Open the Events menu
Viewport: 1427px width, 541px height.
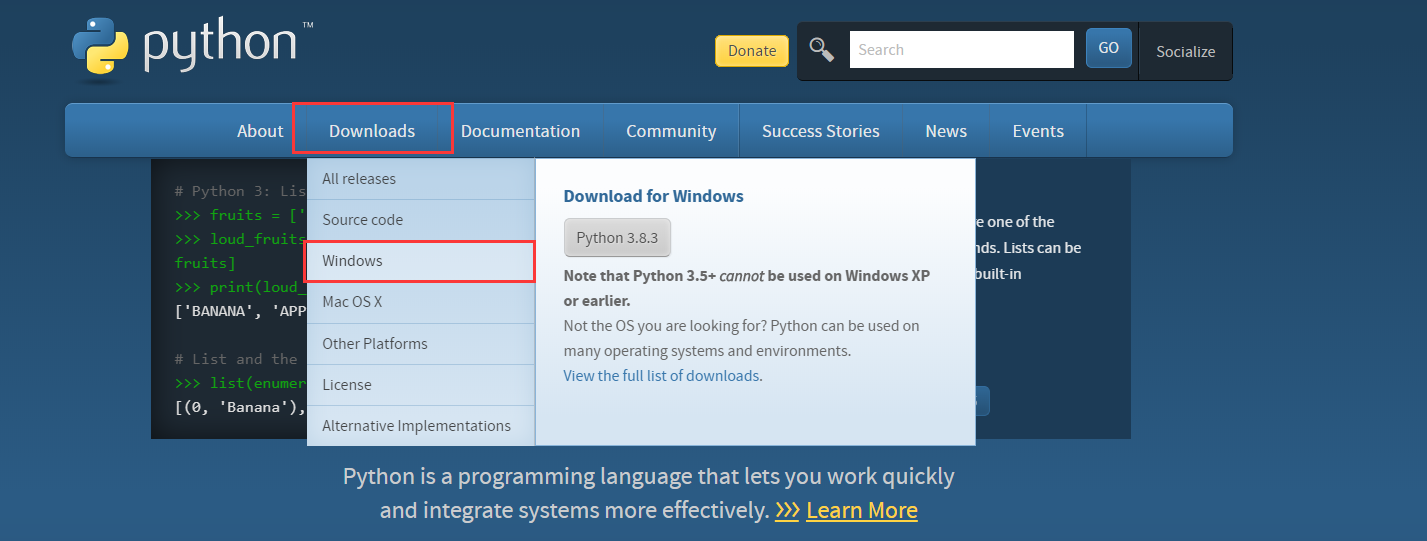coord(1038,131)
